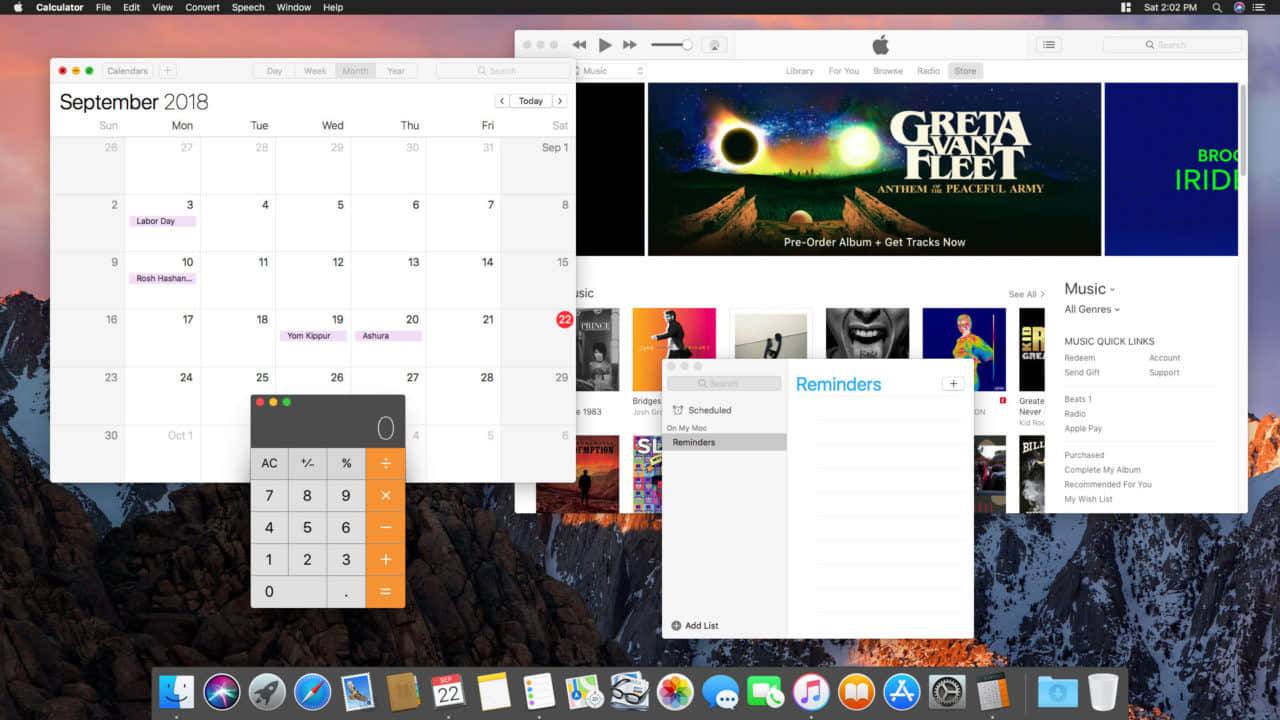1280x720 pixels.
Task: Select the Radio tab in iTunes
Action: click(x=929, y=71)
